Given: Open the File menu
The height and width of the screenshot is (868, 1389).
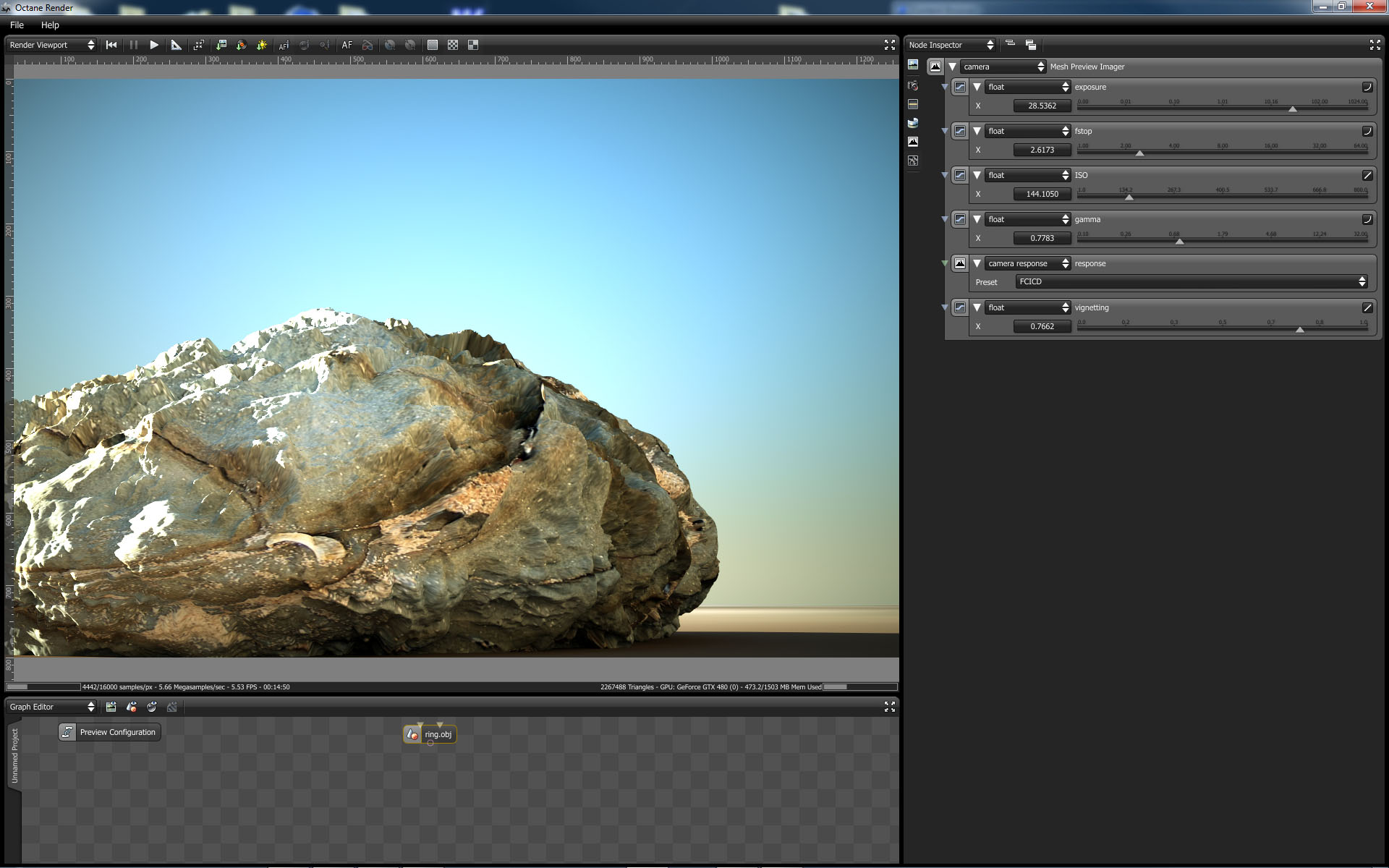Looking at the screenshot, I should point(17,25).
